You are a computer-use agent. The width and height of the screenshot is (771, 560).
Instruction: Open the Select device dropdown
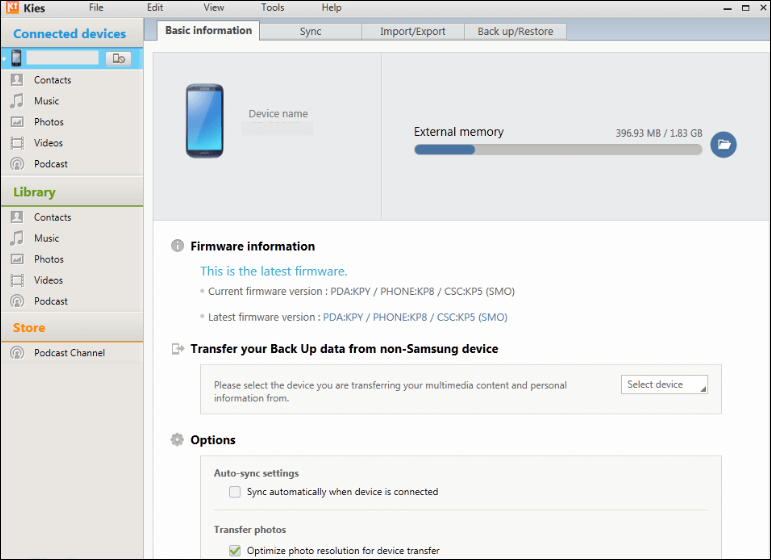pos(664,384)
